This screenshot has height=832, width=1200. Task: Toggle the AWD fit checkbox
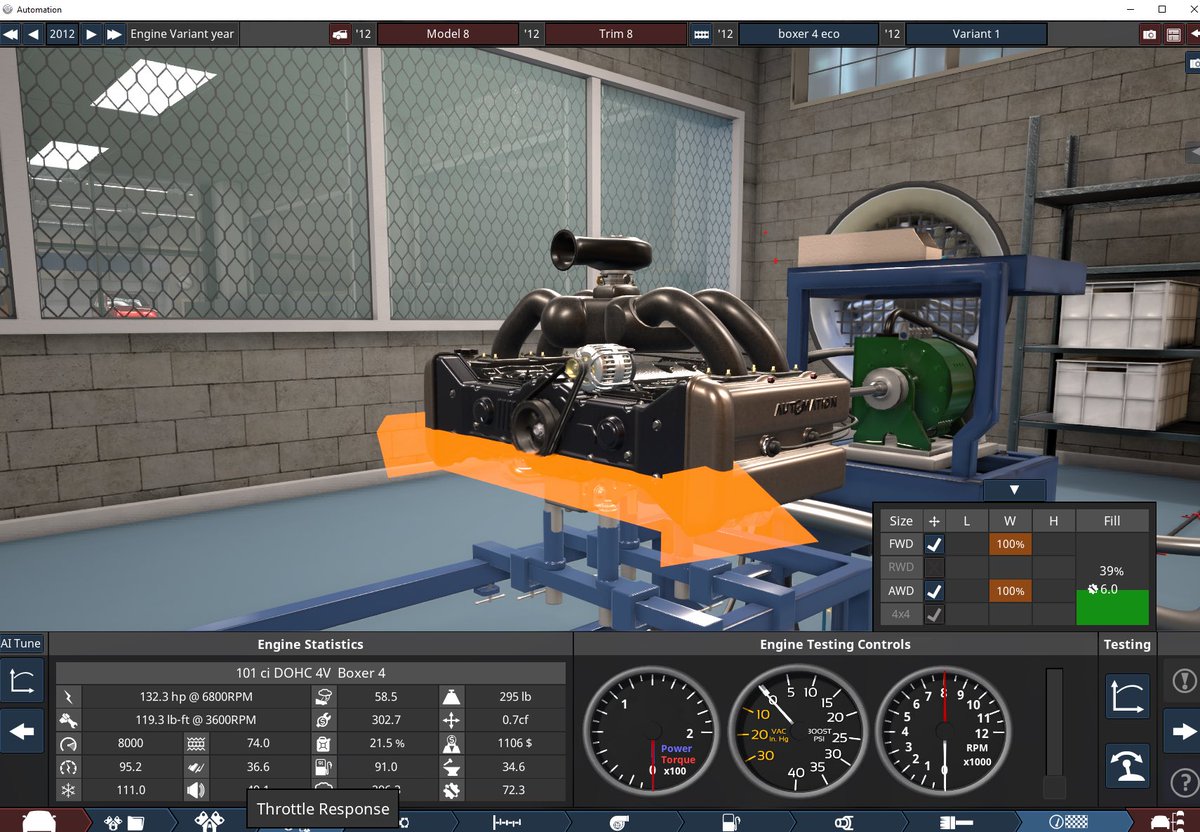click(x=935, y=591)
